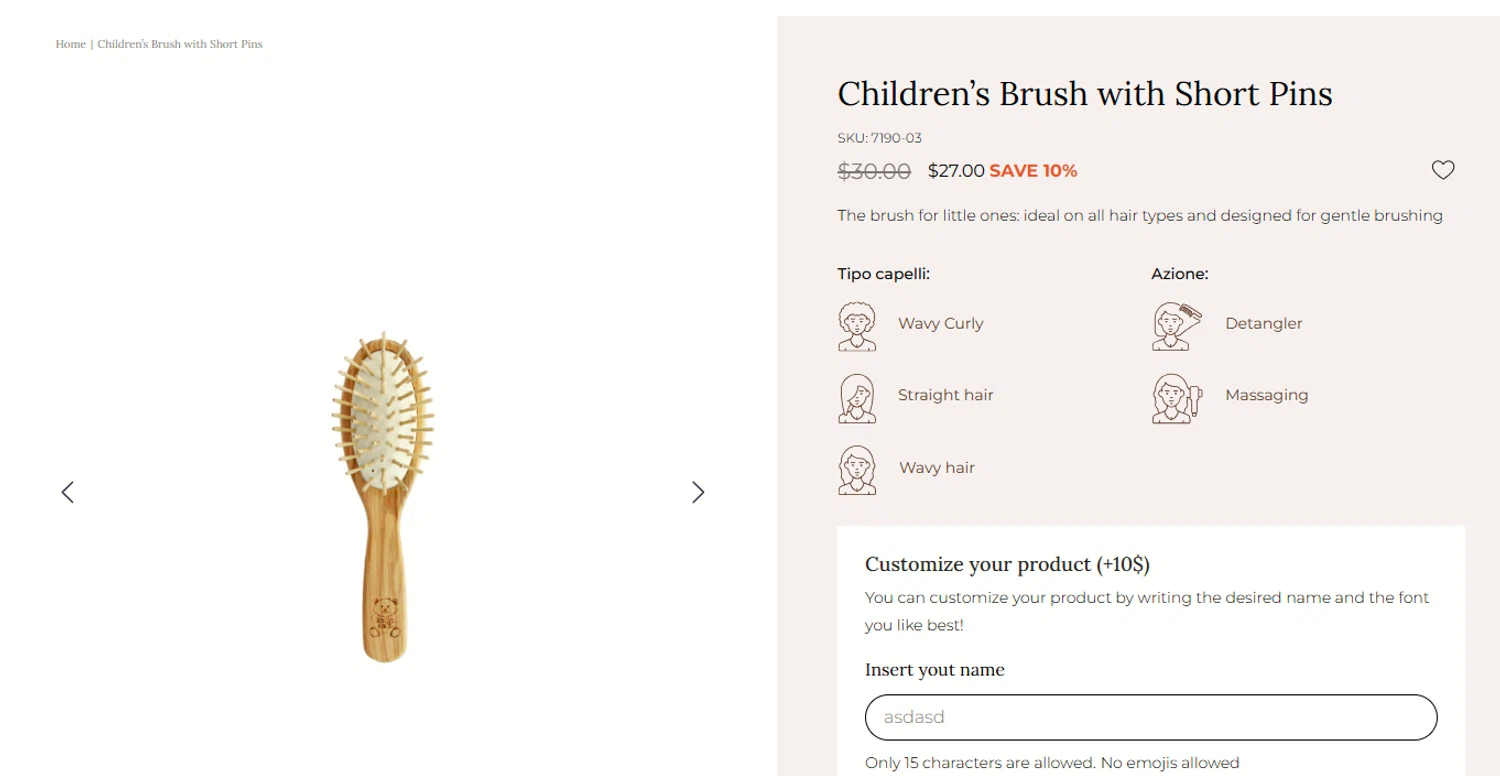This screenshot has height=776, width=1500.
Task: Click the crossed-out $30.00 original price
Action: click(x=874, y=171)
